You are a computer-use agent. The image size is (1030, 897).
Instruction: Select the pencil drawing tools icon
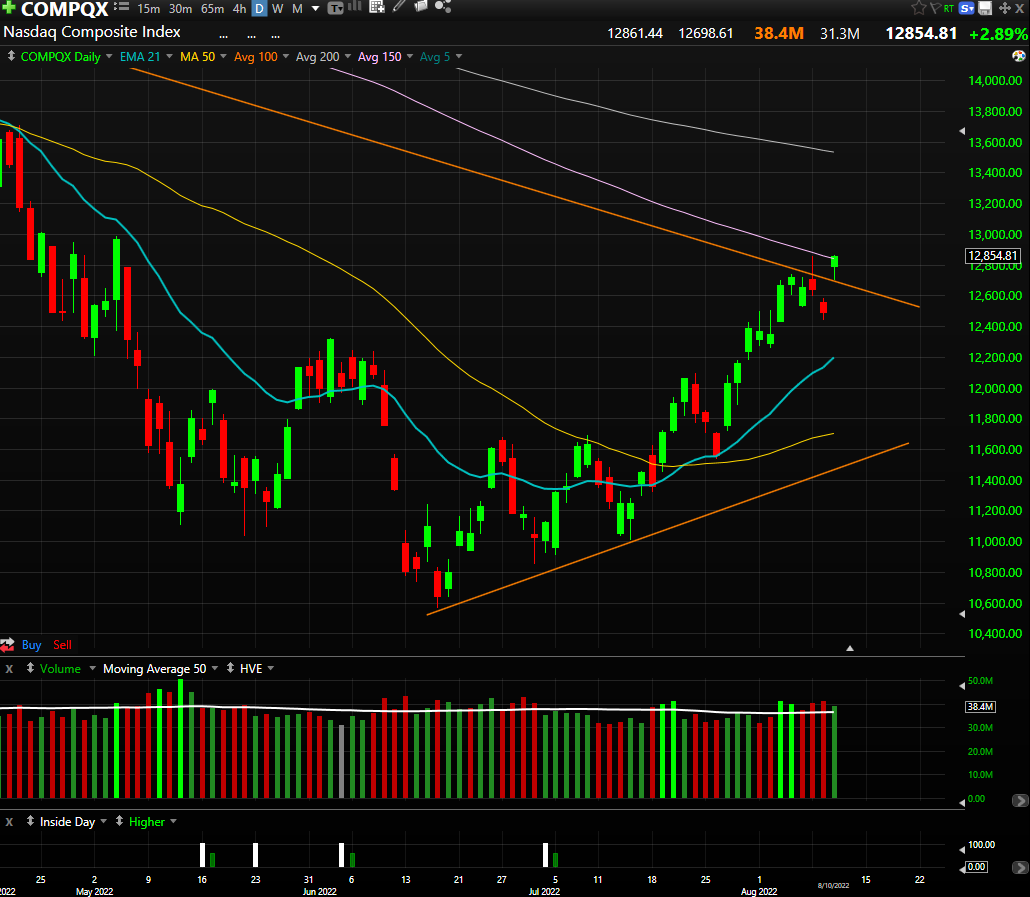[399, 7]
